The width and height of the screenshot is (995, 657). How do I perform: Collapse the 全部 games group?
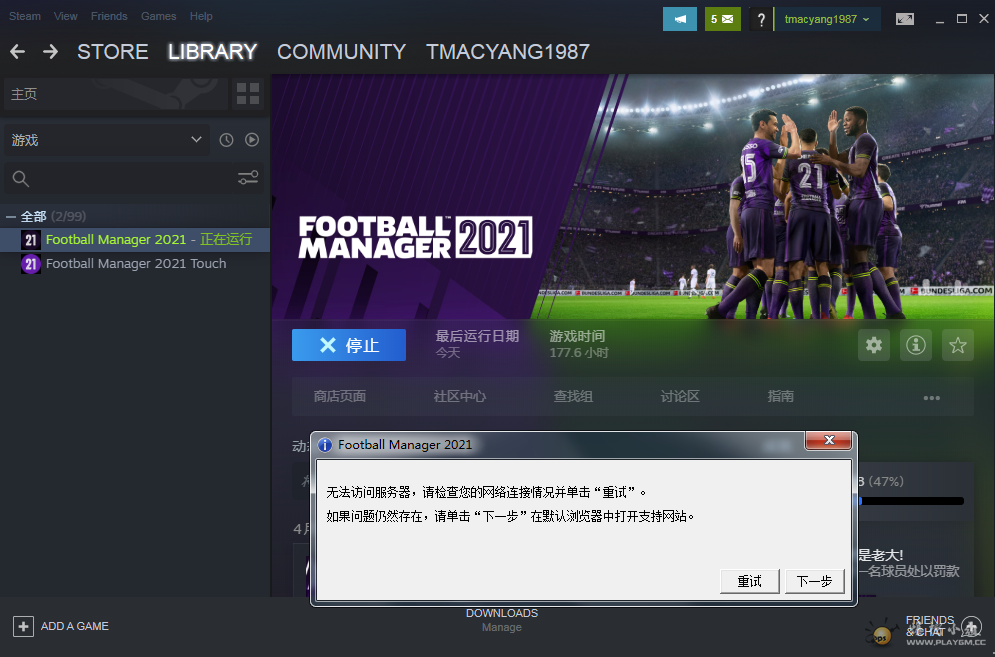point(11,216)
